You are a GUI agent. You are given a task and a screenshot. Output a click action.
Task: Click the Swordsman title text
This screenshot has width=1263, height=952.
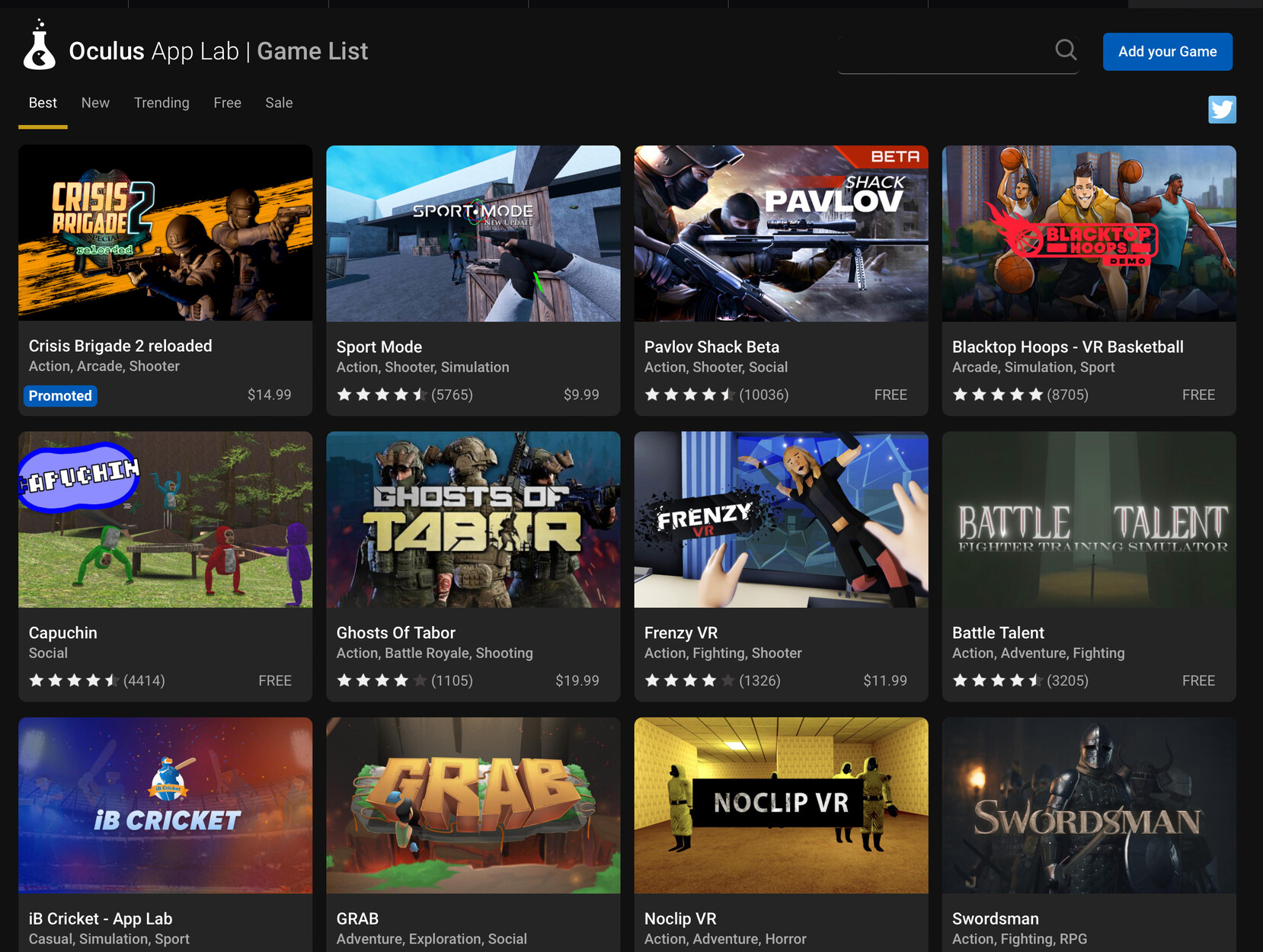(x=995, y=918)
